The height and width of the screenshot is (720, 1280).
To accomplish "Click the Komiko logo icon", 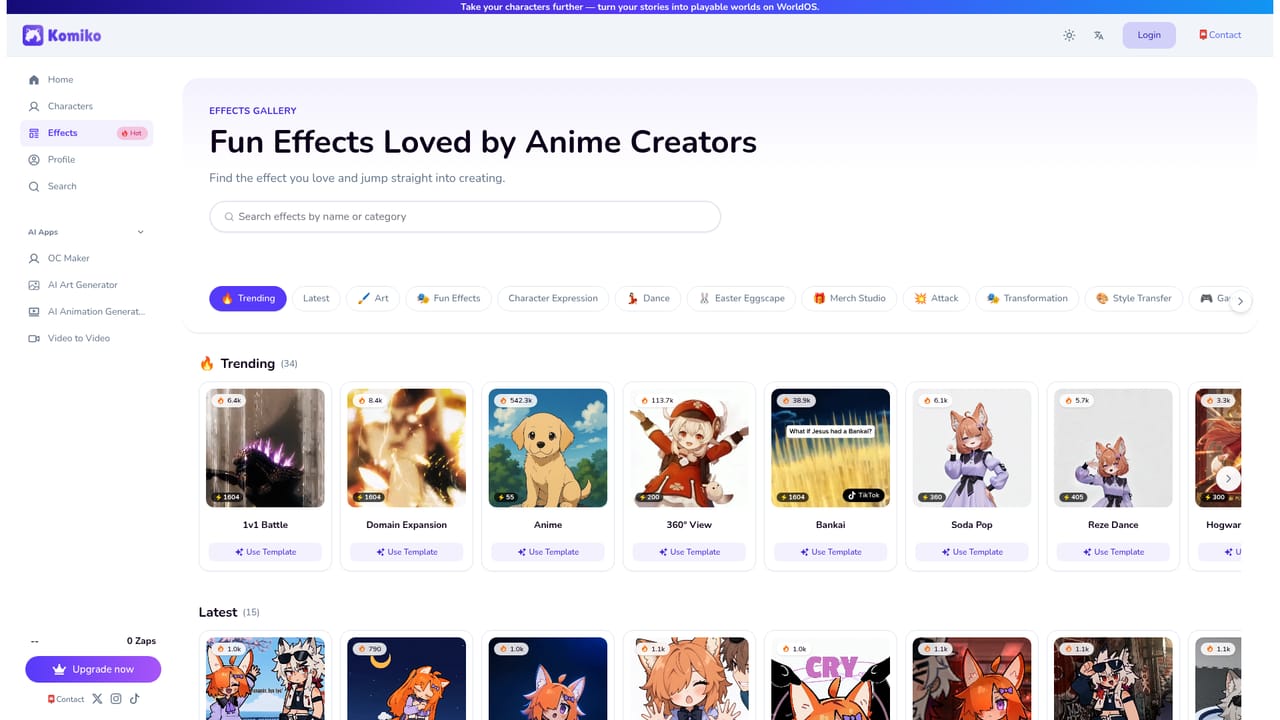I will [34, 36].
